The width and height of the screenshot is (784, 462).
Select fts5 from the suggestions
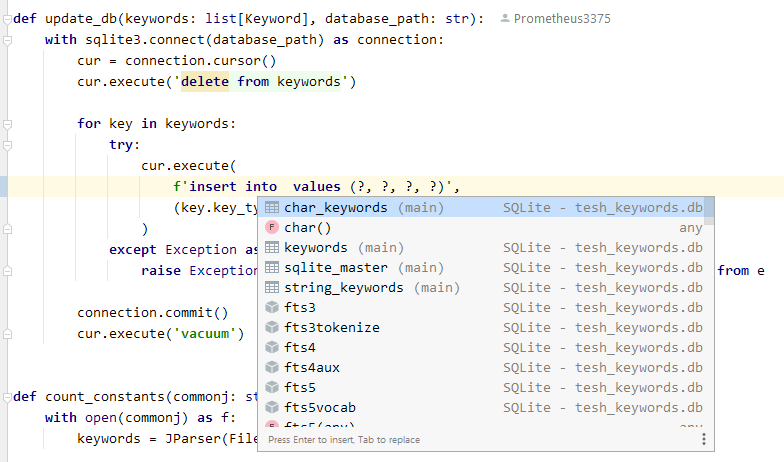(x=300, y=388)
